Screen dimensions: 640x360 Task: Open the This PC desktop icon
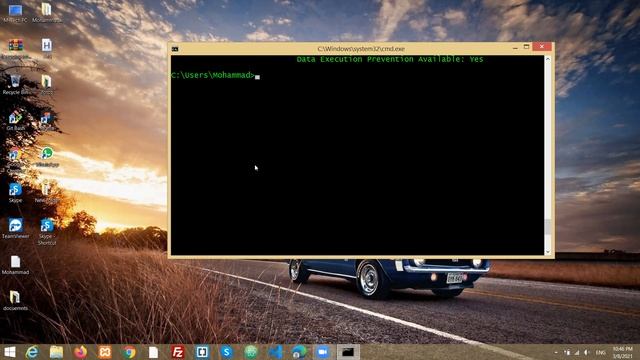tap(16, 13)
